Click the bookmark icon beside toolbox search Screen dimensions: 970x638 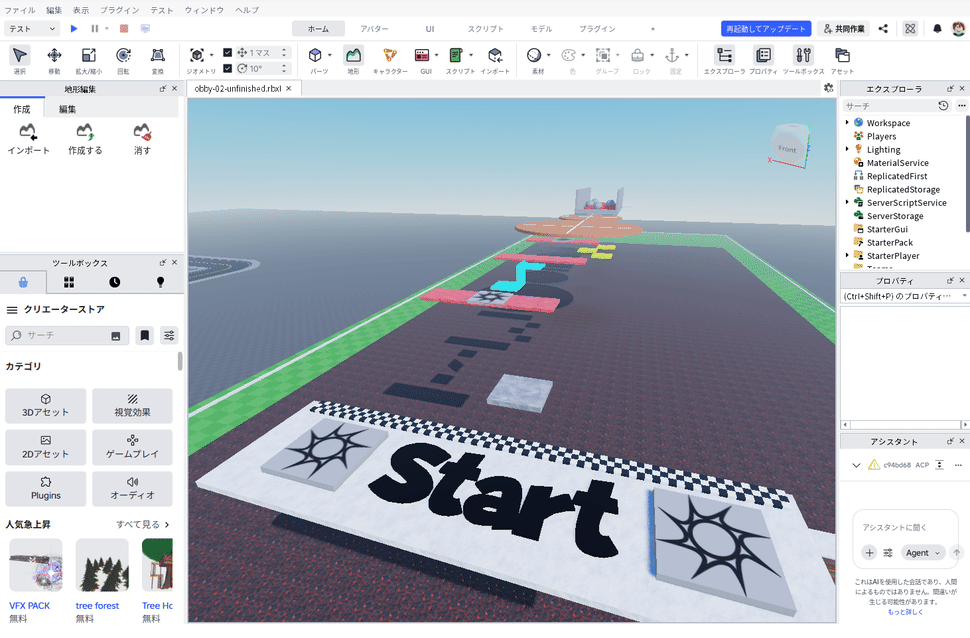(145, 335)
